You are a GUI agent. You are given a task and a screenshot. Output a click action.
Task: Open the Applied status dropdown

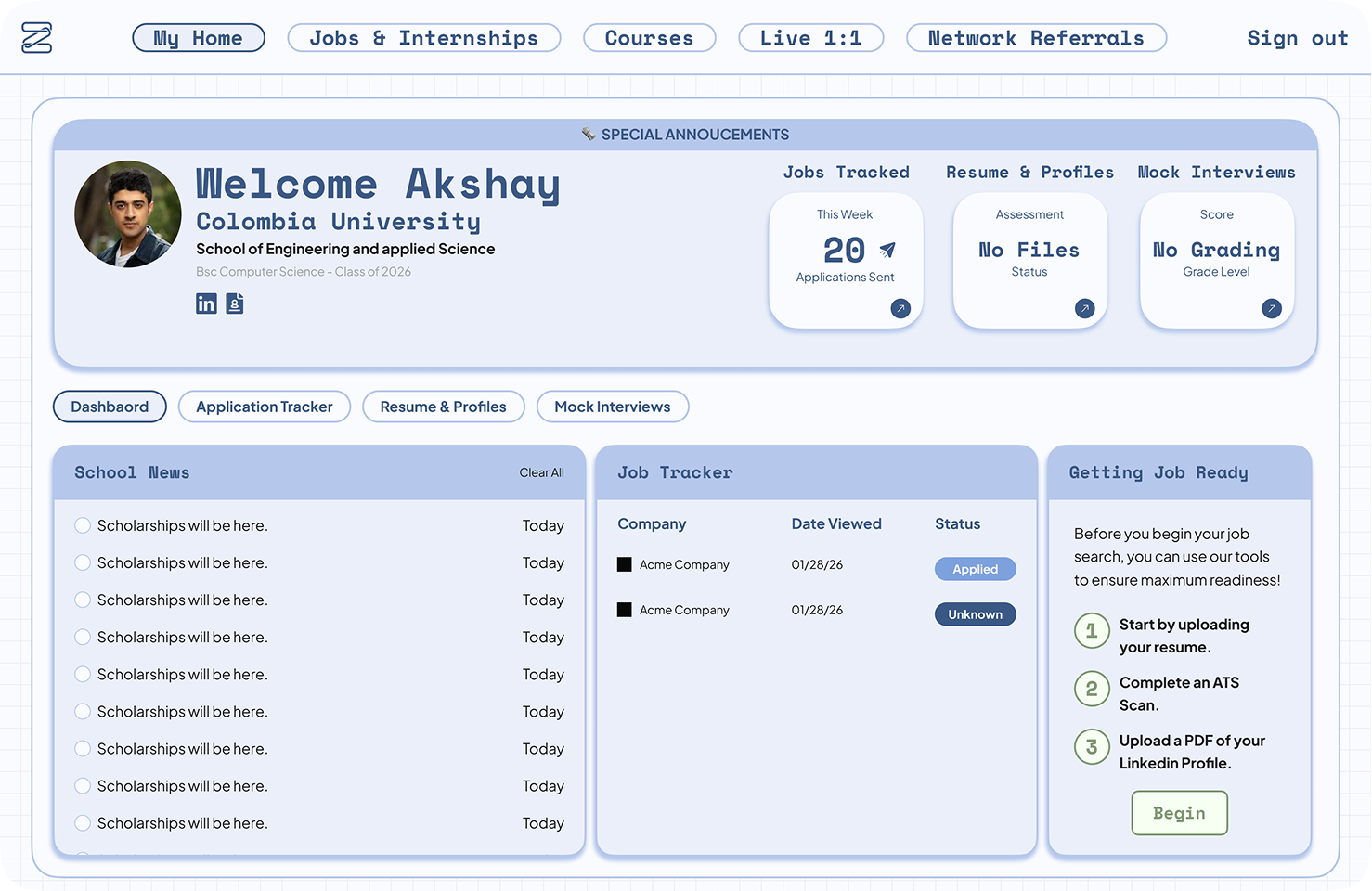[x=975, y=569]
